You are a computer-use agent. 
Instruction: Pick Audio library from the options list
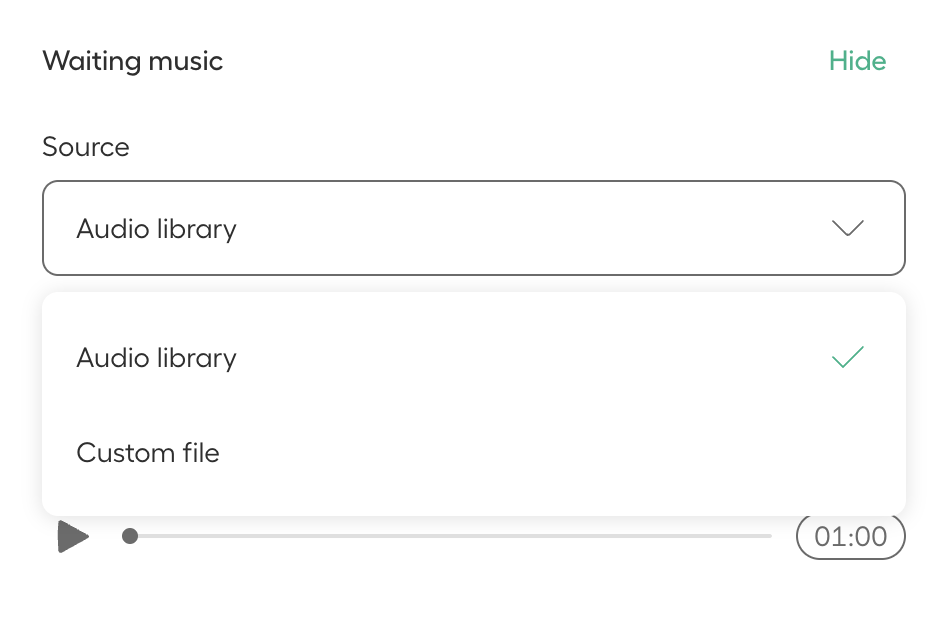[x=474, y=358]
